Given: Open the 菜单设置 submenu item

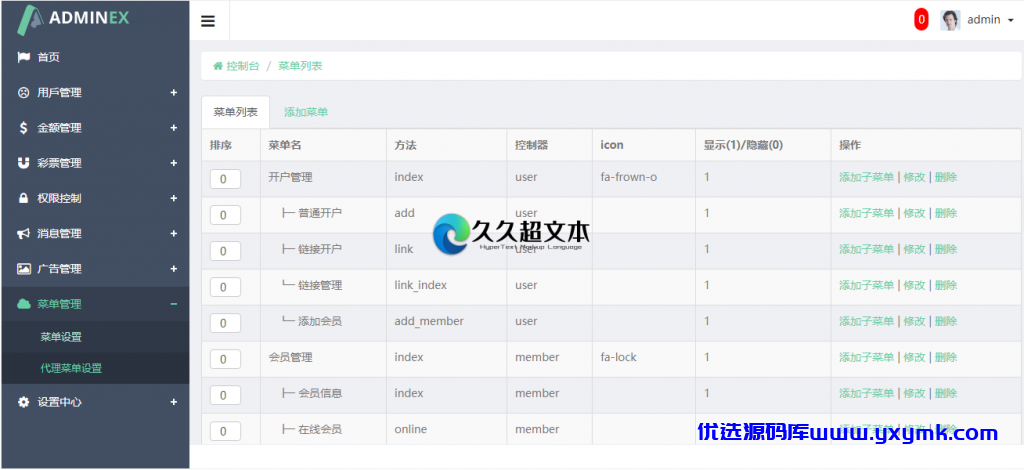Looking at the screenshot, I should 61,337.
